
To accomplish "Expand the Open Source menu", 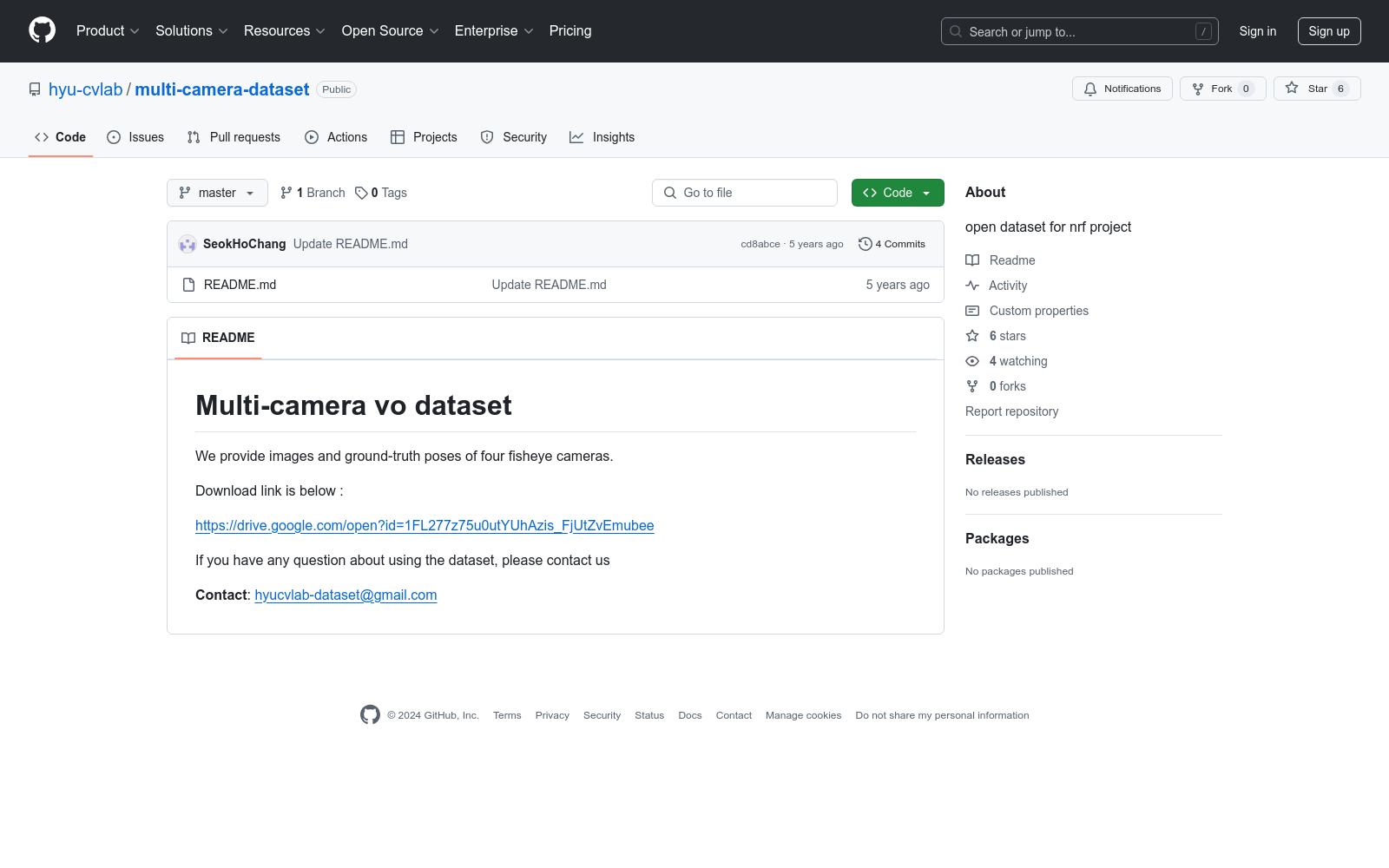I will point(391,31).
